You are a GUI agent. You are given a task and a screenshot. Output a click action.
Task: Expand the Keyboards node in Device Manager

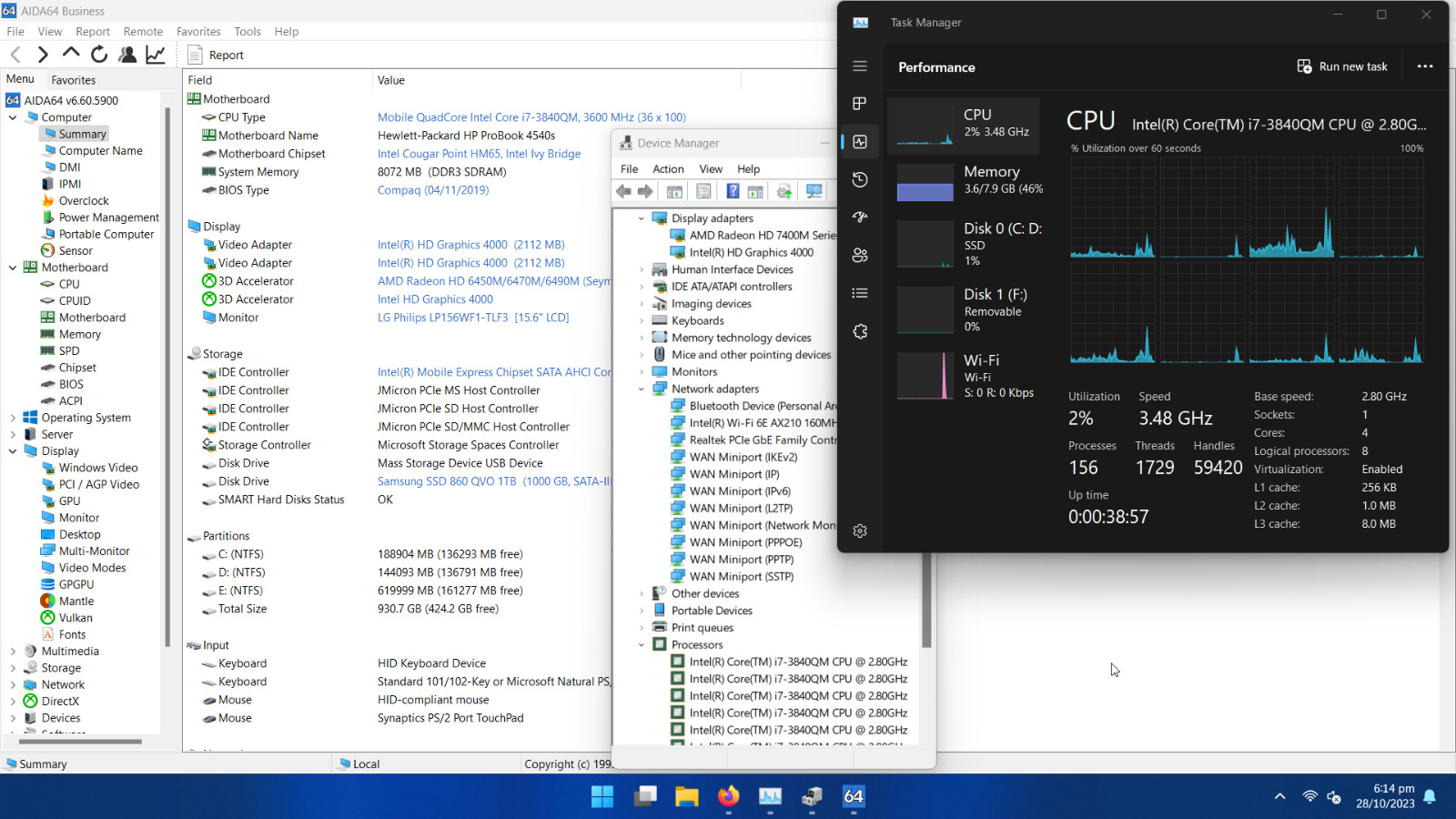(x=642, y=321)
